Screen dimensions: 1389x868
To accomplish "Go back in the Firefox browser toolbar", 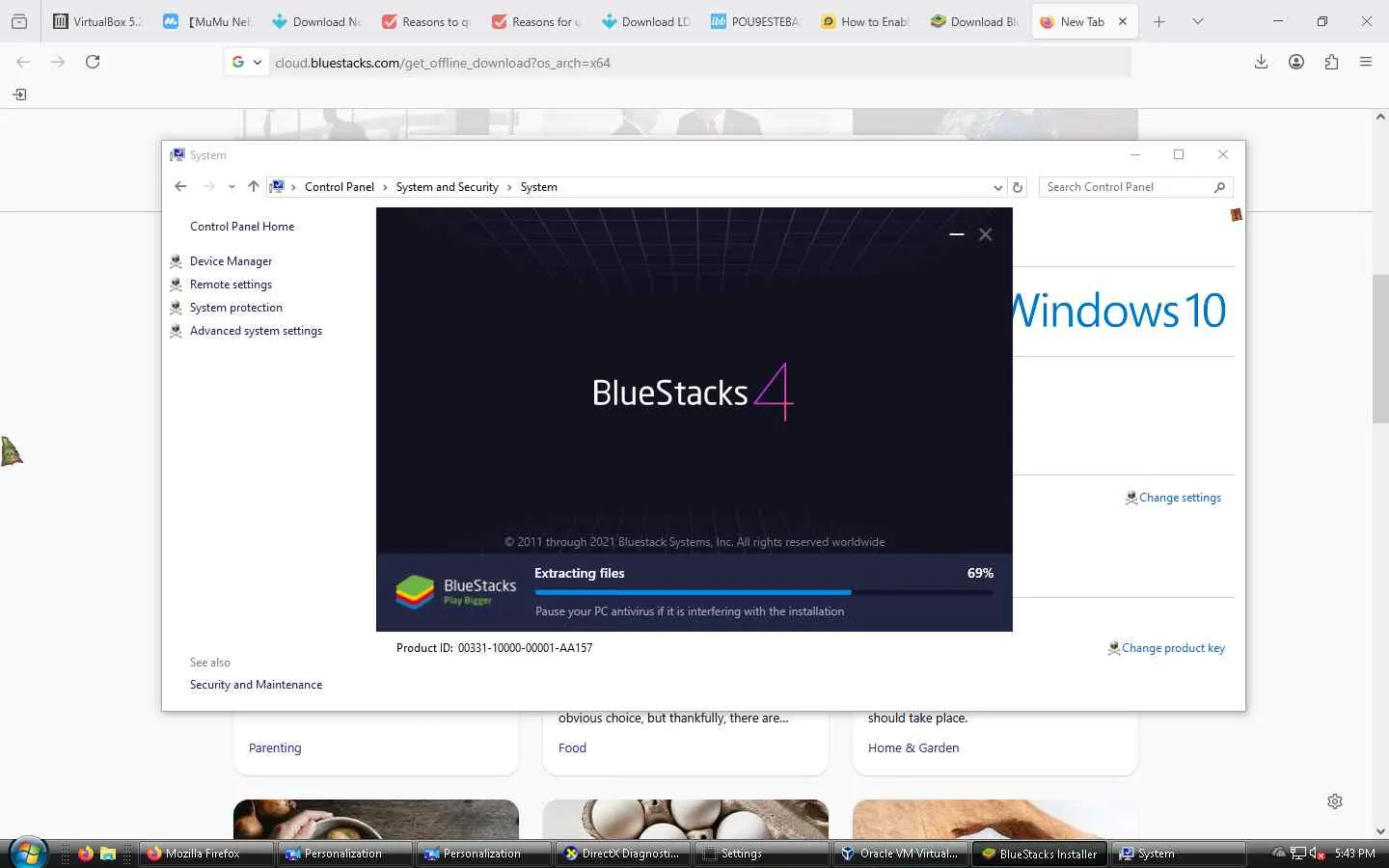I will point(23,62).
